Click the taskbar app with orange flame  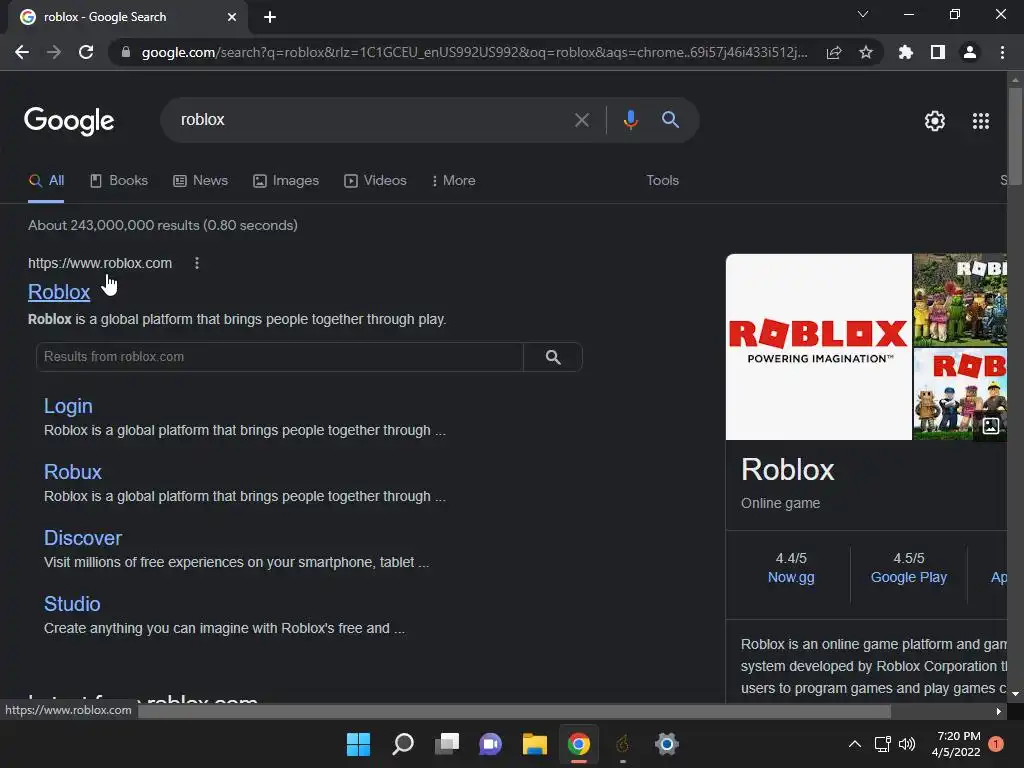point(623,744)
